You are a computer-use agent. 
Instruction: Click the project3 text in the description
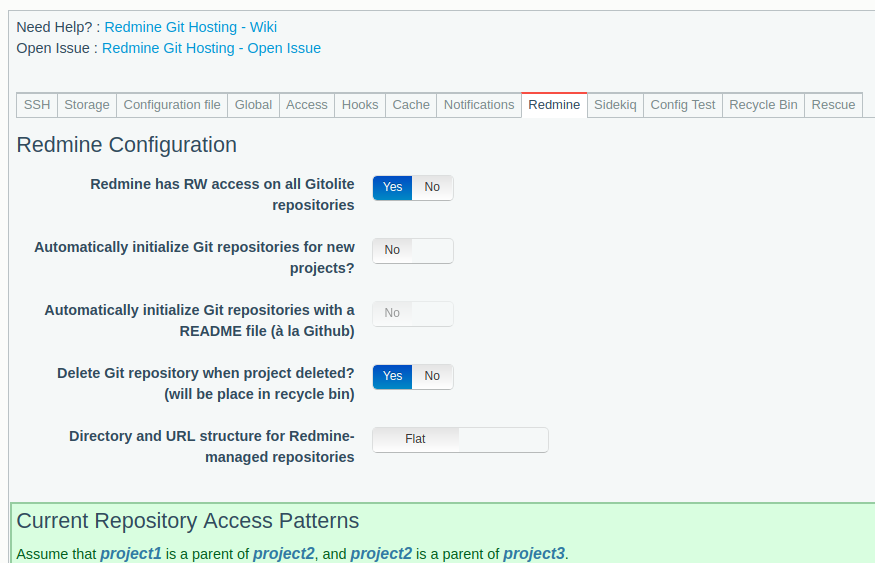click(534, 554)
